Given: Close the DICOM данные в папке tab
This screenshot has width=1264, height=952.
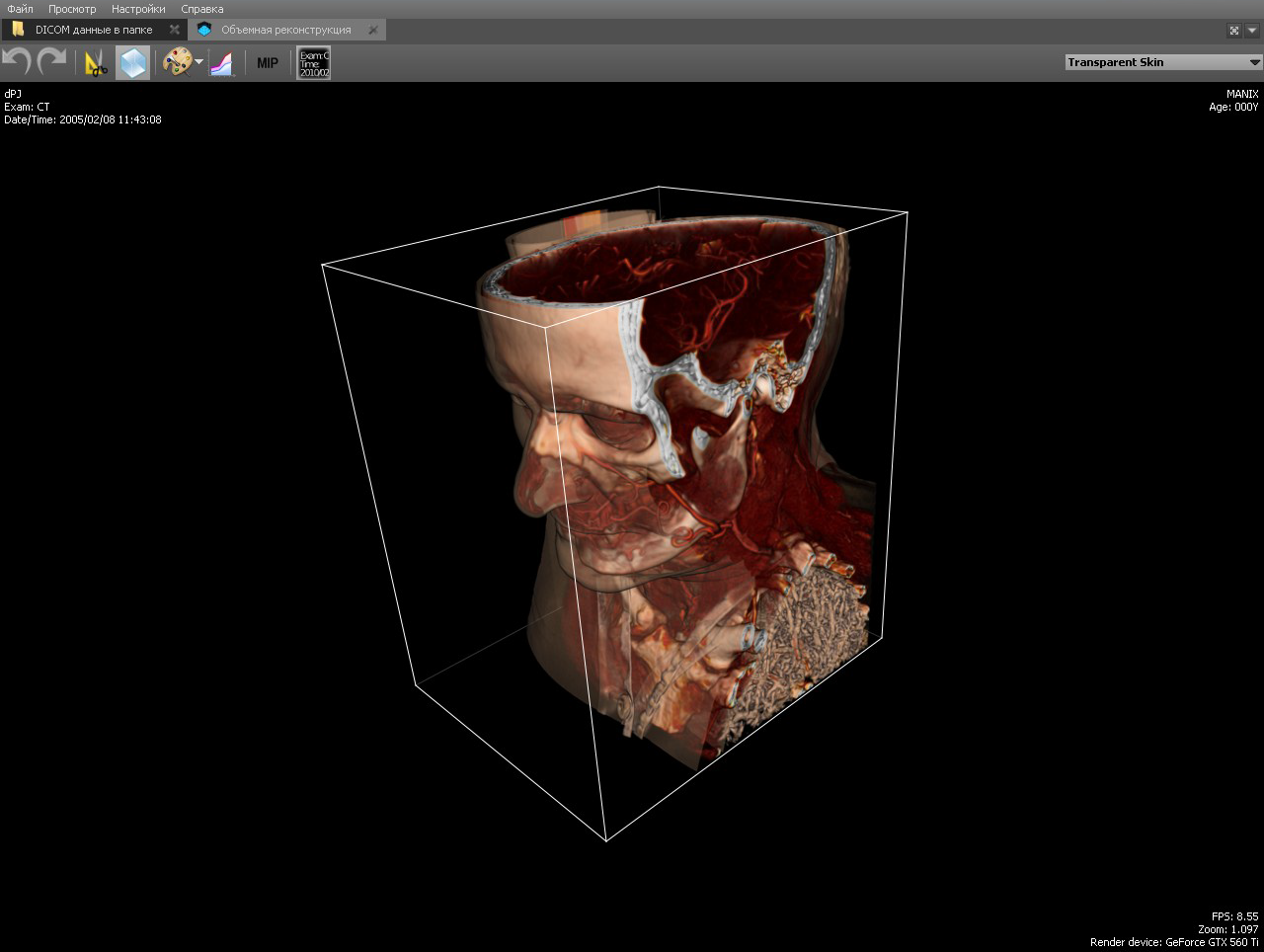Looking at the screenshot, I should pos(175,30).
